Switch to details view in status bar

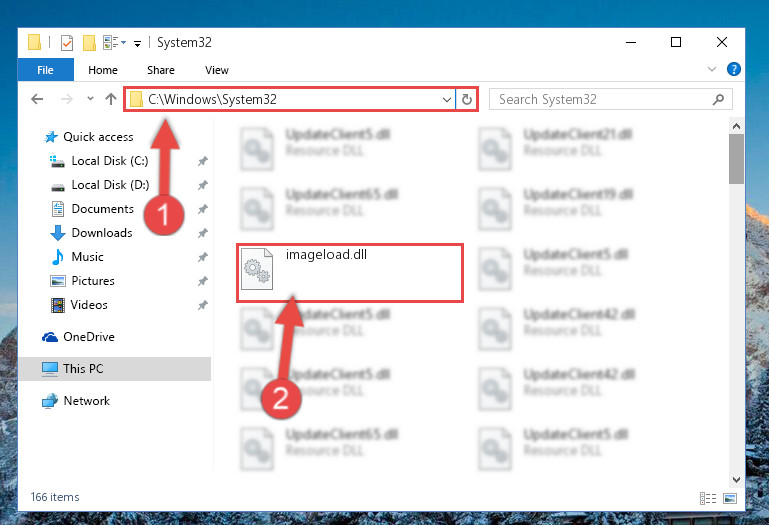click(x=708, y=499)
